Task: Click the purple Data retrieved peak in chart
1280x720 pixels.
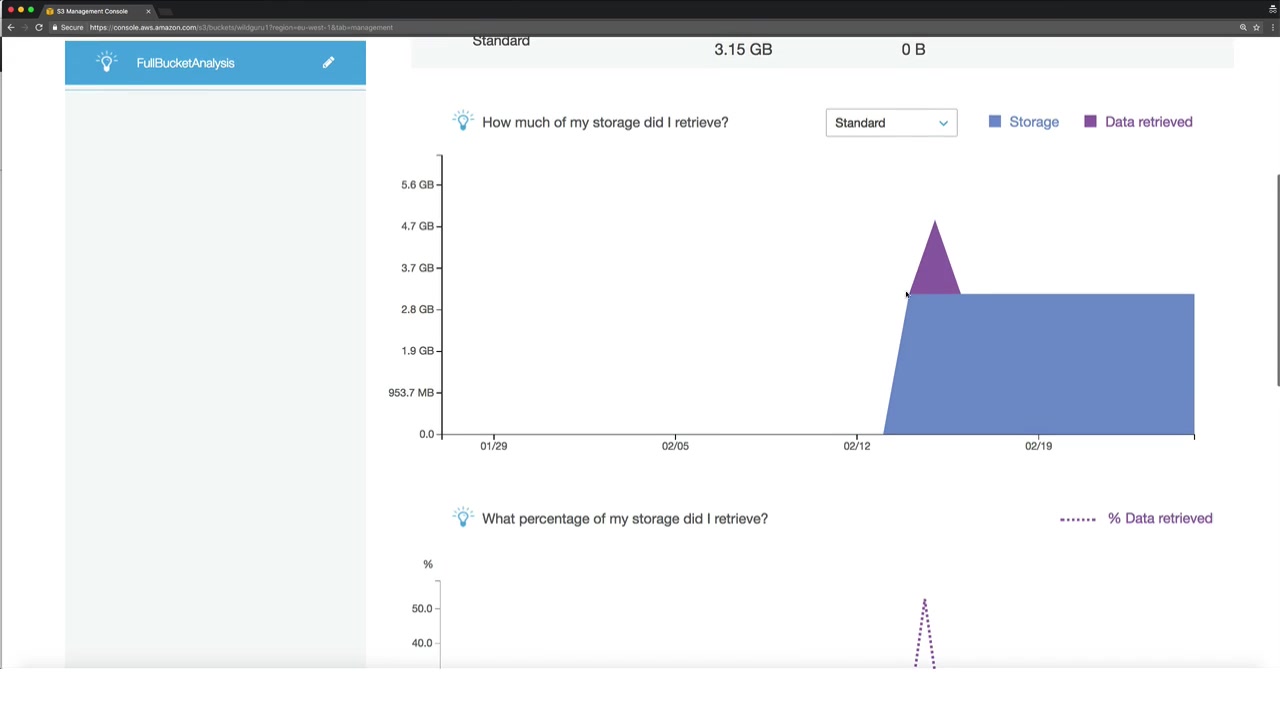Action: (935, 260)
